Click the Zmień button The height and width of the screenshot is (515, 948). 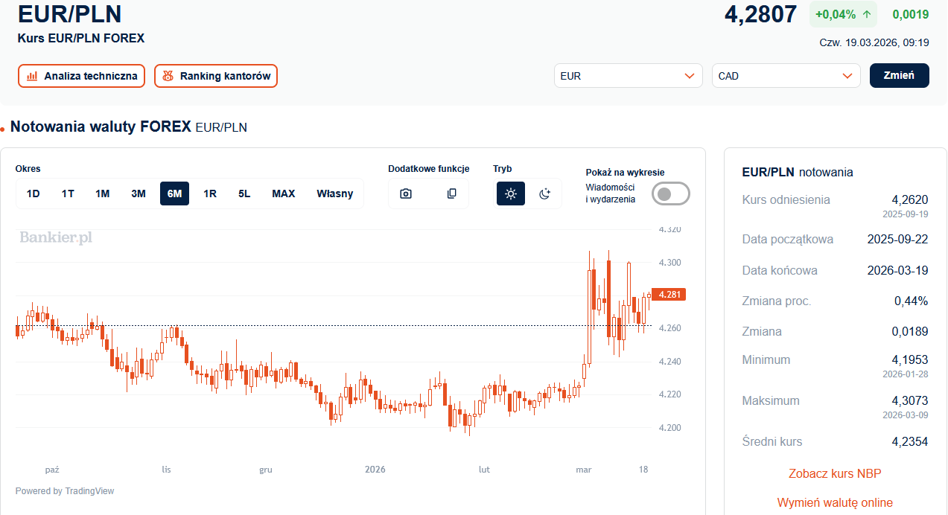(x=899, y=76)
